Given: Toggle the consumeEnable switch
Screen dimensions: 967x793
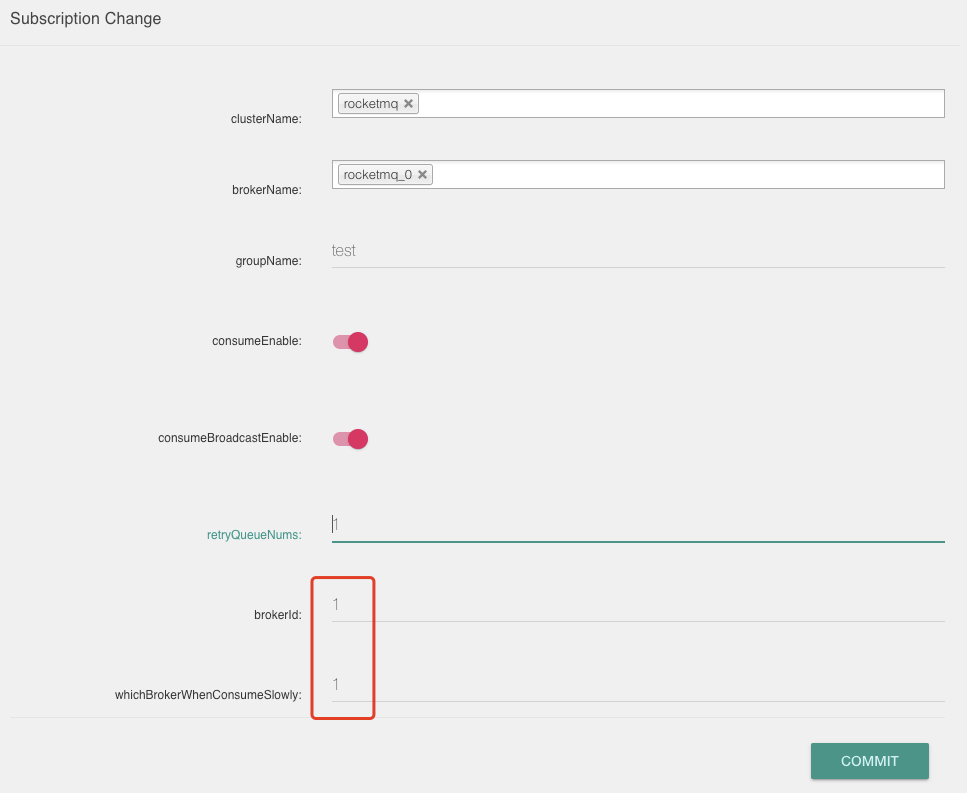Looking at the screenshot, I should pyautogui.click(x=350, y=342).
